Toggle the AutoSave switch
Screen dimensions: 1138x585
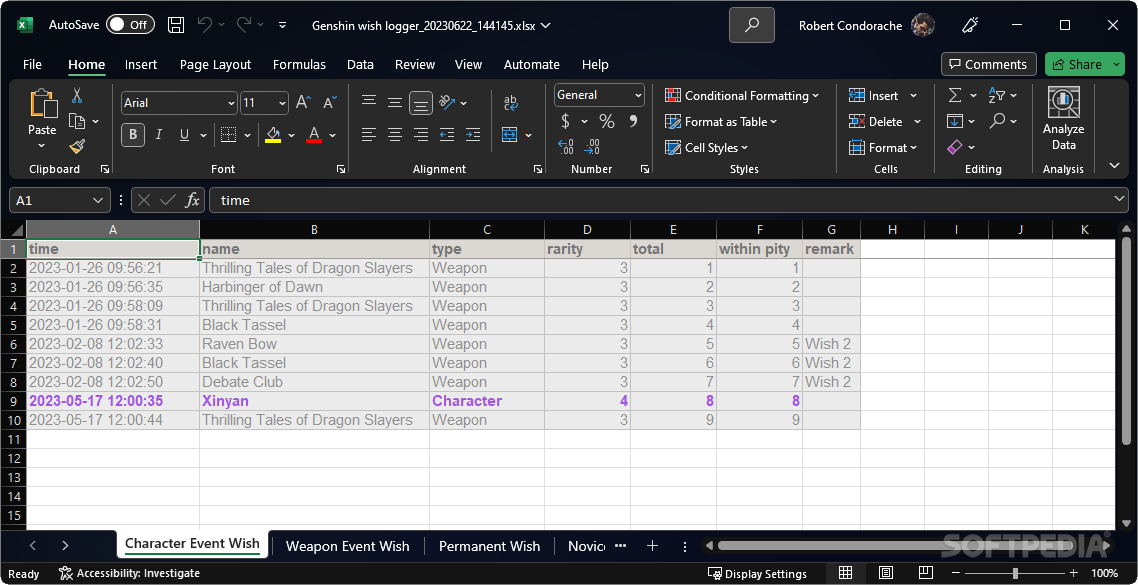click(x=130, y=25)
